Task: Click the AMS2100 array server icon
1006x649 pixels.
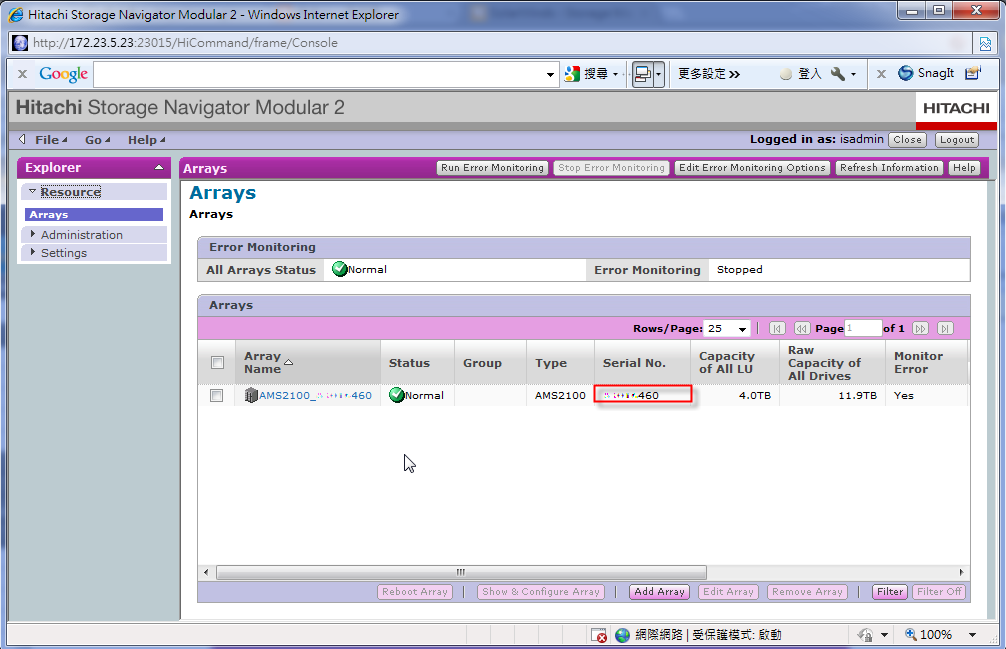Action: [251, 395]
